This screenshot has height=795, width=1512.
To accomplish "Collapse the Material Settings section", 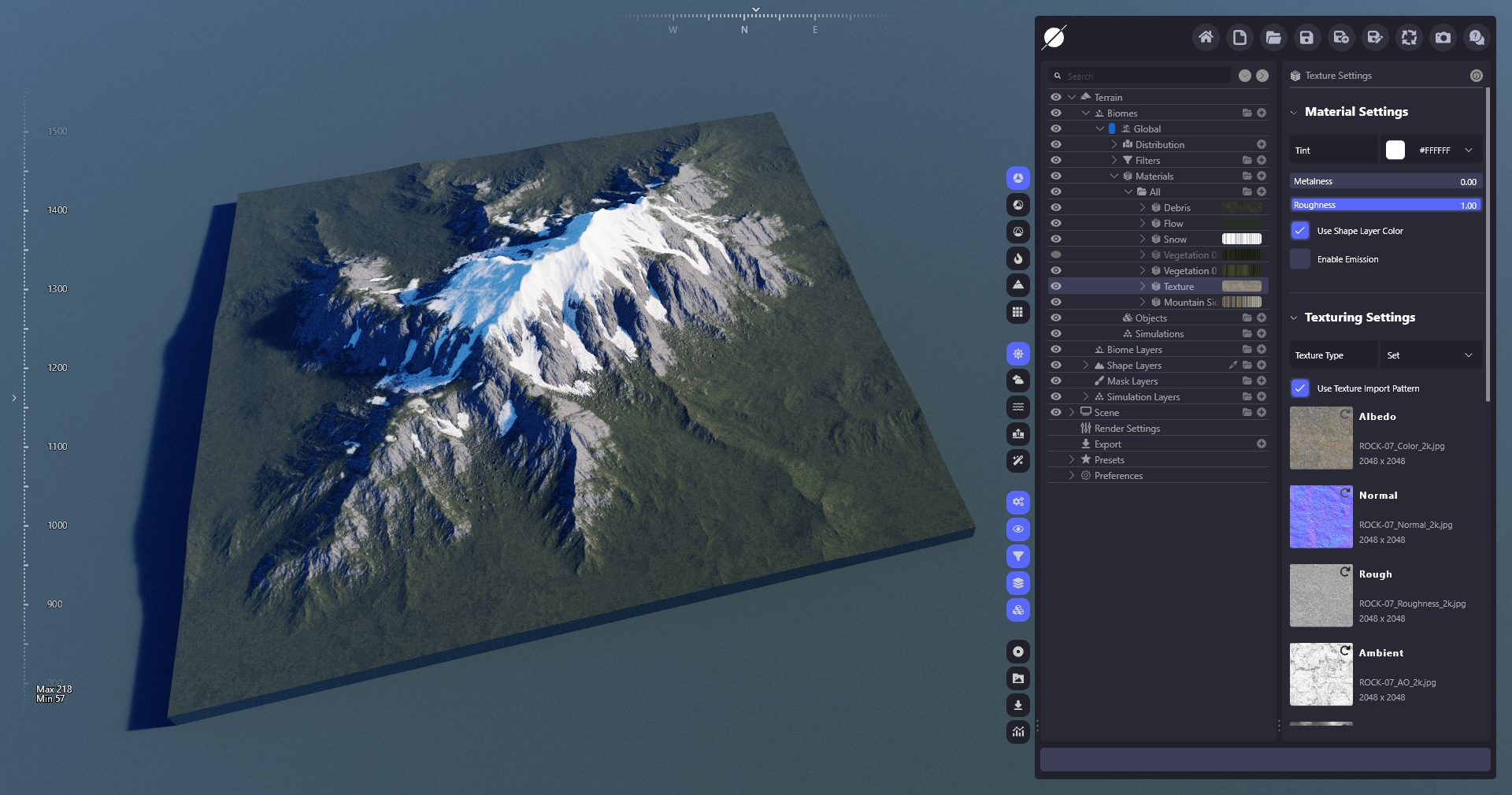I will point(1294,112).
